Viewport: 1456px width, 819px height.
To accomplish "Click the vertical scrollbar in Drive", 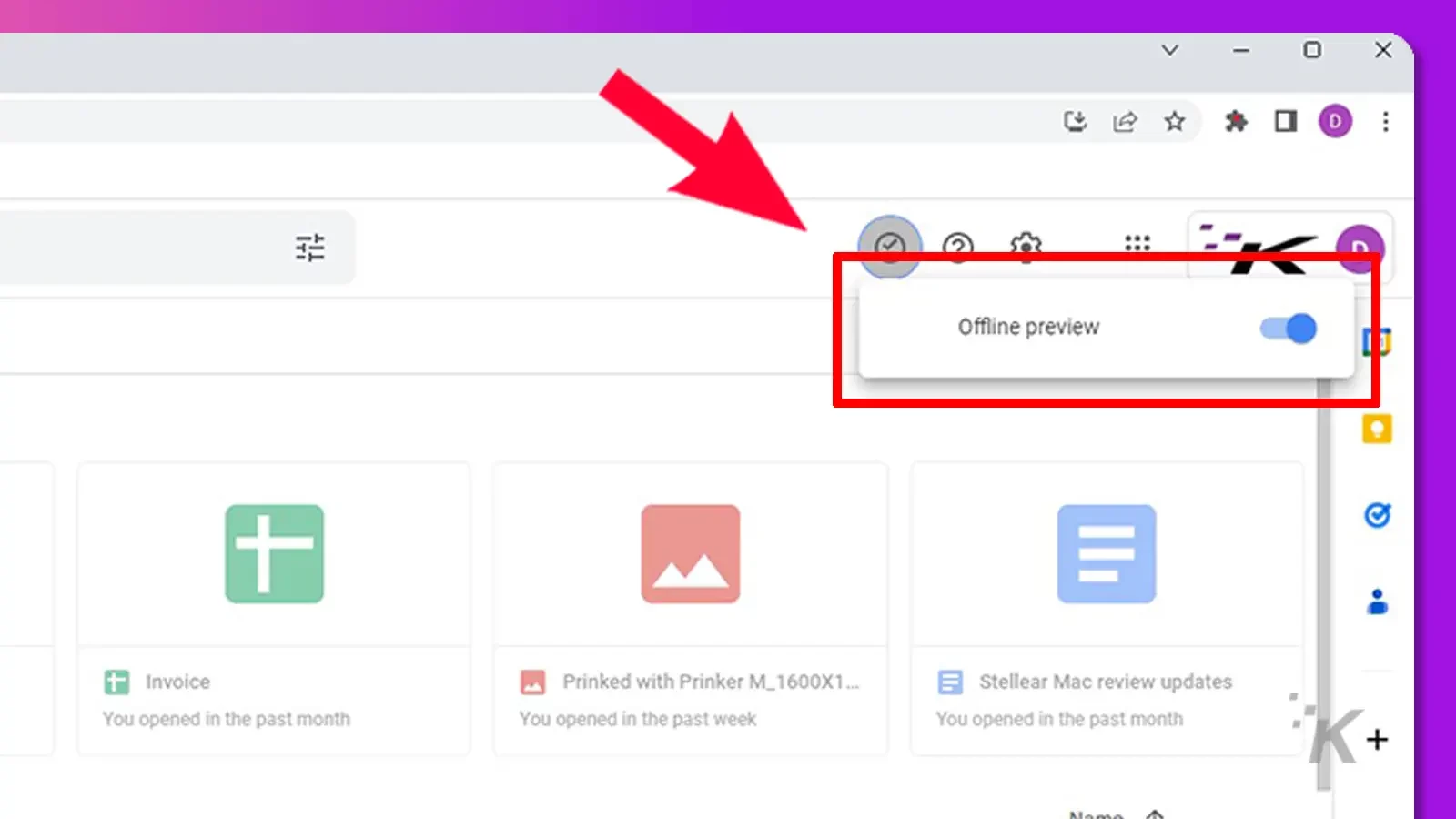I will click(x=1324, y=582).
